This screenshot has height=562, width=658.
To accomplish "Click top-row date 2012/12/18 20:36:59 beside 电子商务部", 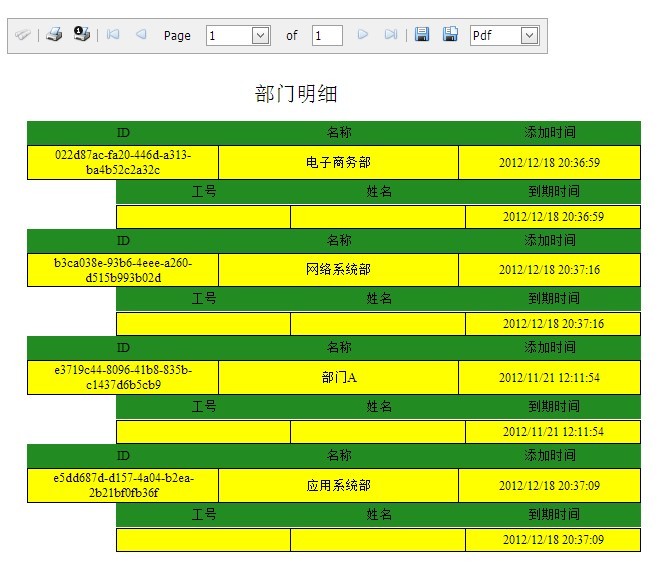I will pyautogui.click(x=549, y=162).
